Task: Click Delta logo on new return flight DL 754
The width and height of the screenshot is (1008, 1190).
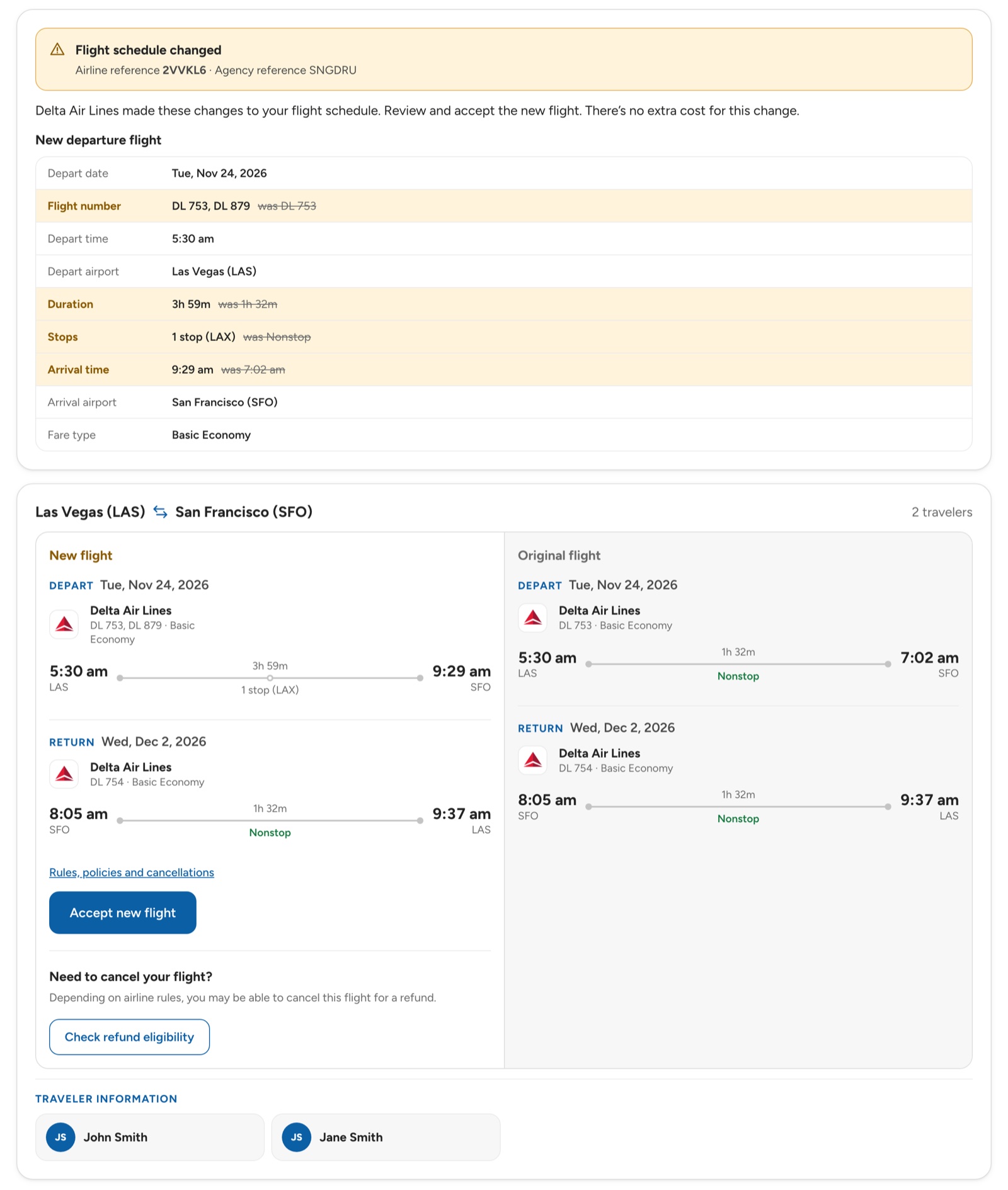Action: [x=64, y=774]
